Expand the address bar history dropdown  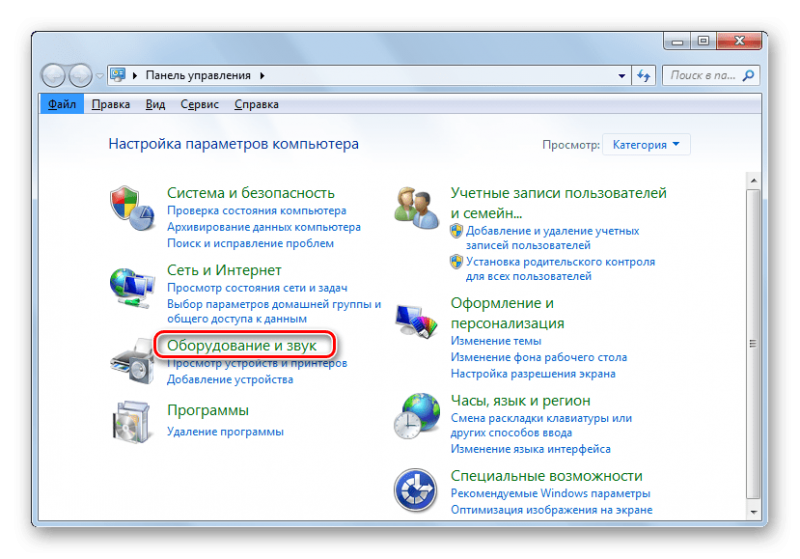pyautogui.click(x=621, y=76)
